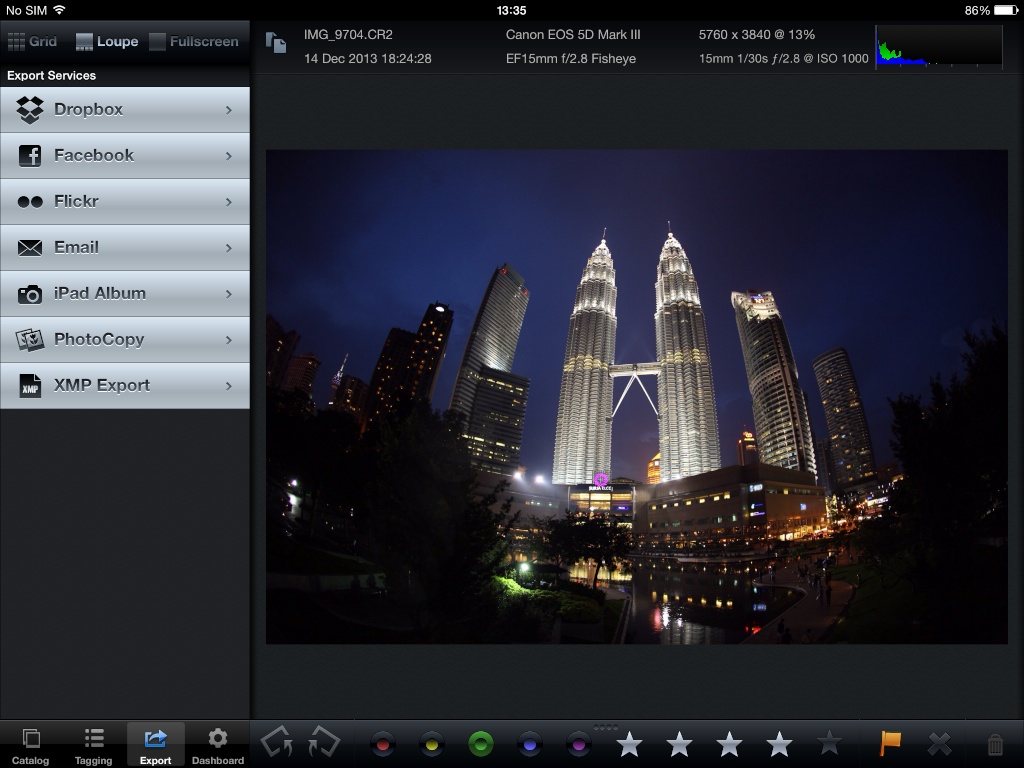Select the Export tab

[155, 746]
